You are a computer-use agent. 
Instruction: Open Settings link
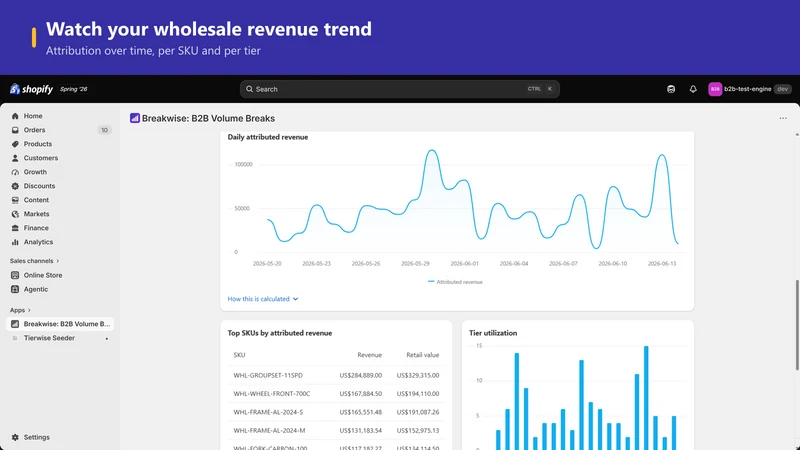click(x=37, y=437)
